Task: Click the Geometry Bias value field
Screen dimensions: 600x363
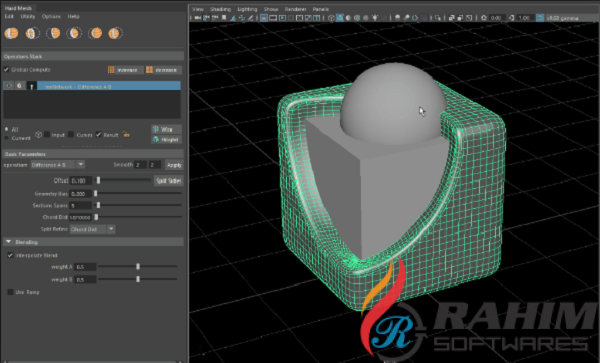Action: point(80,194)
